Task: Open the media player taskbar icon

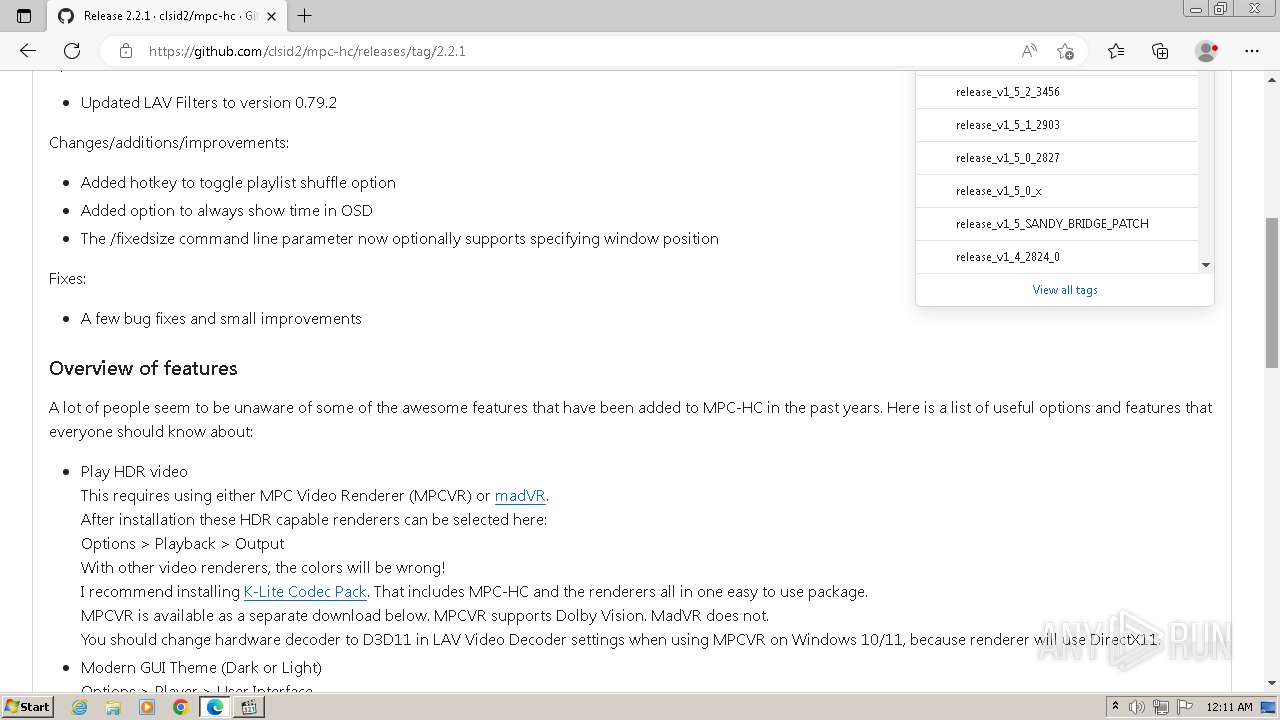Action: 147,707
